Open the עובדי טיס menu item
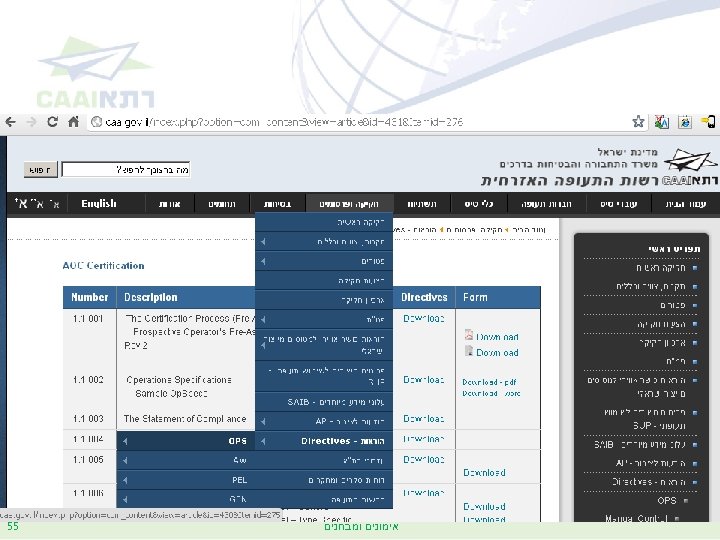This screenshot has height=540, width=720. point(619,204)
